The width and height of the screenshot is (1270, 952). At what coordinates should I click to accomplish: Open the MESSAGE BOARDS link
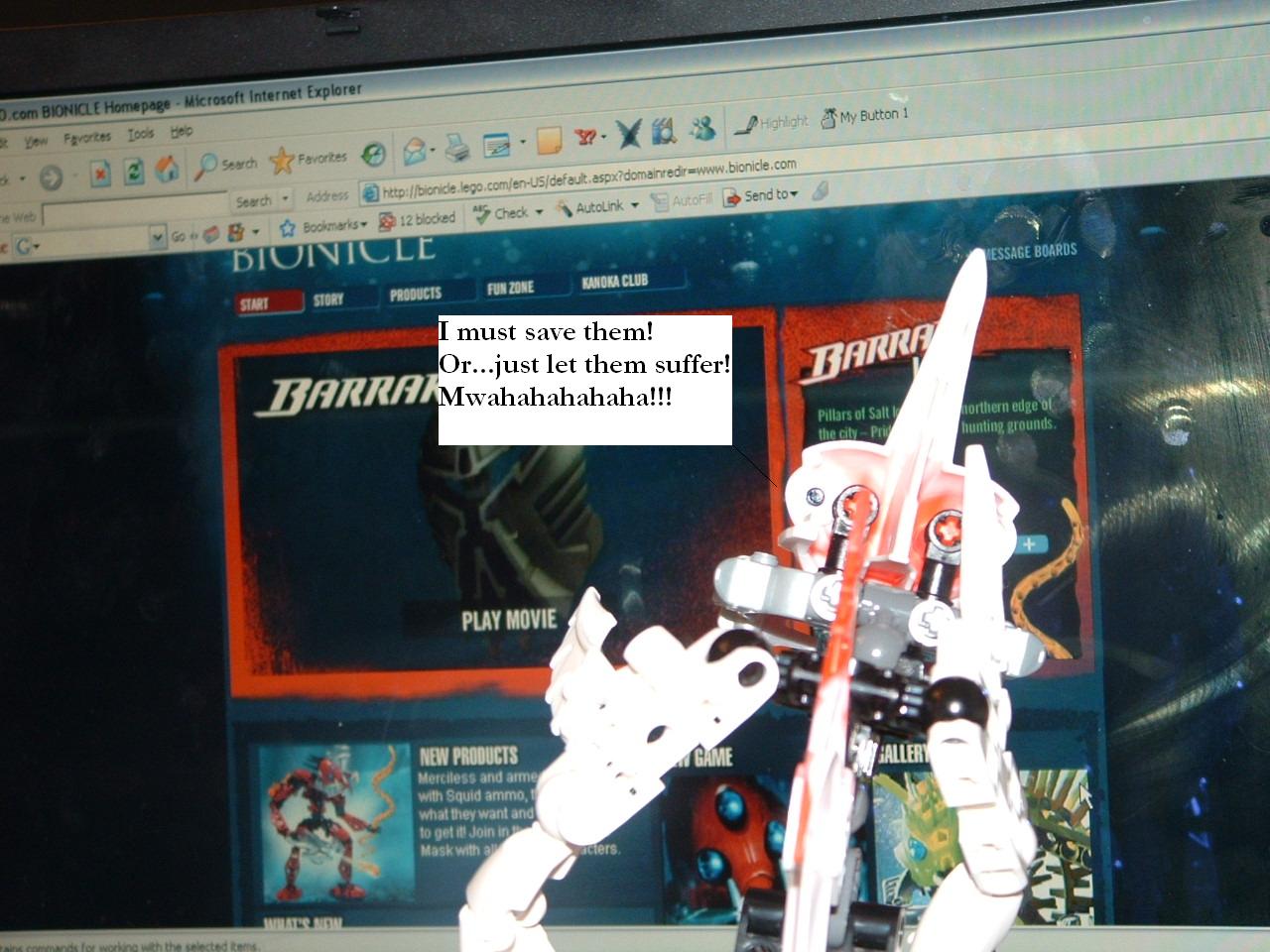tap(1031, 252)
